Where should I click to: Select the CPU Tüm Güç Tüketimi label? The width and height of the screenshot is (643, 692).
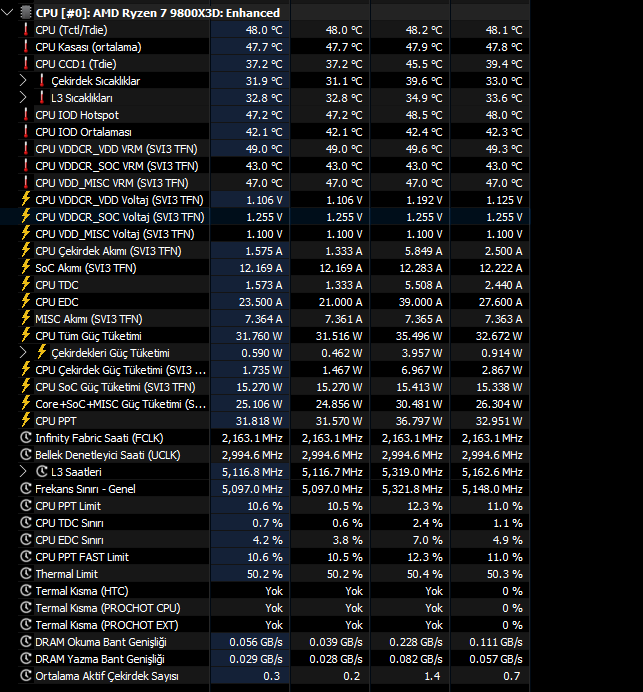88,336
